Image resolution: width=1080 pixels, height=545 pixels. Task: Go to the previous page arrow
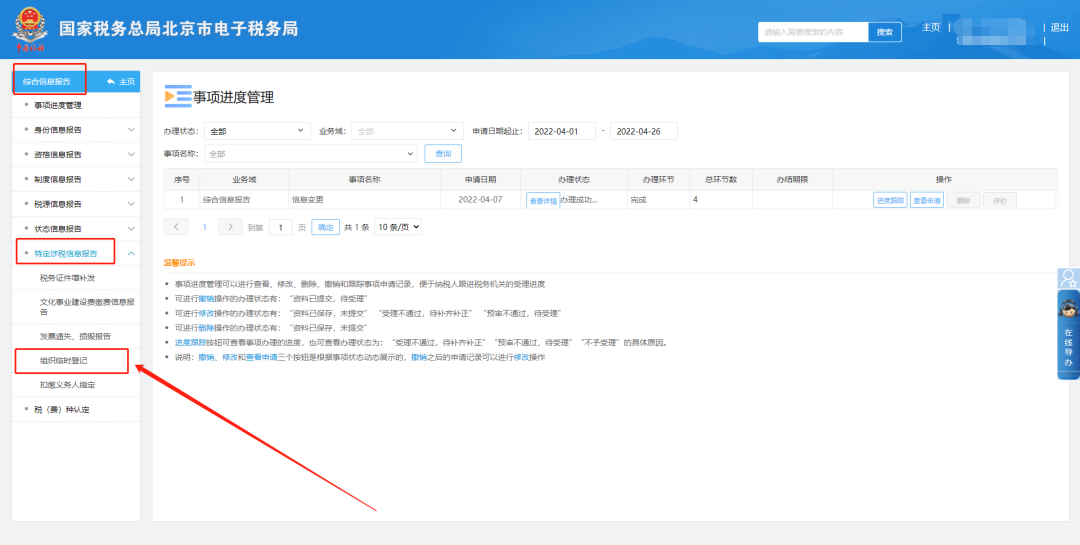(176, 227)
